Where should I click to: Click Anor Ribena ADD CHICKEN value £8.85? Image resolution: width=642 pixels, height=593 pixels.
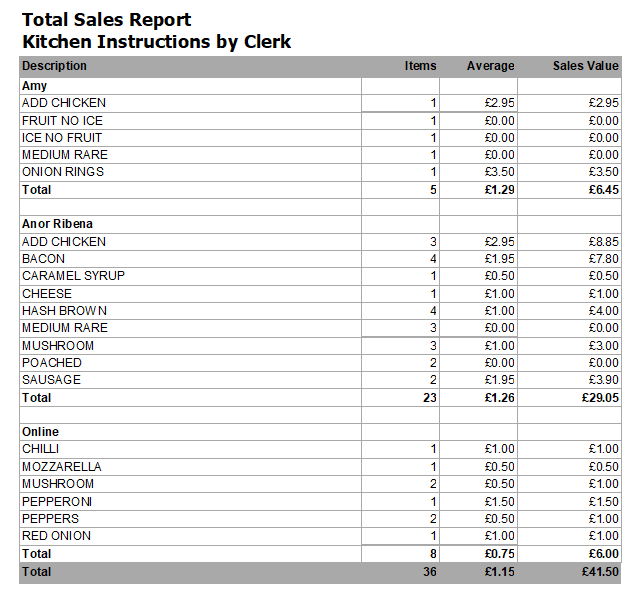click(604, 242)
